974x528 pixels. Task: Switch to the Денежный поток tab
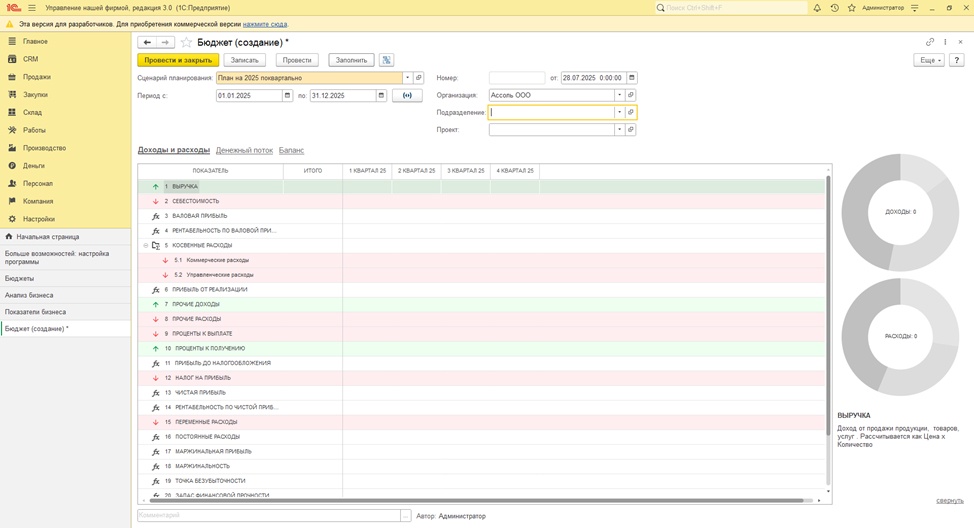(x=244, y=150)
